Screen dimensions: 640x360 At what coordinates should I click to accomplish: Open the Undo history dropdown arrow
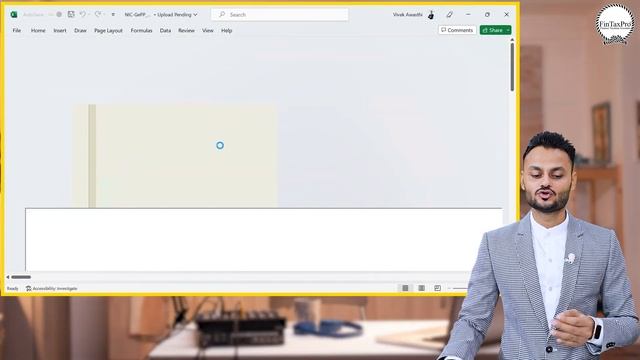(89, 14)
